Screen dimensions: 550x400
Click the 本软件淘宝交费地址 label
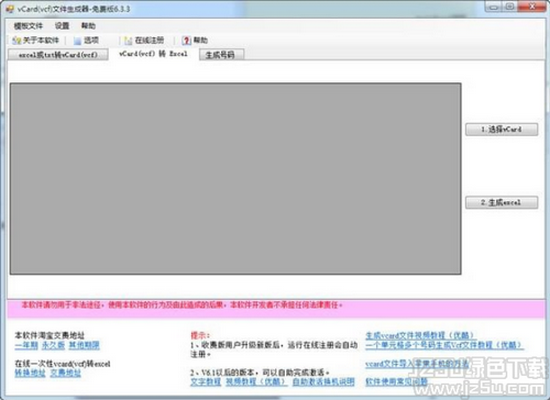click(x=49, y=335)
